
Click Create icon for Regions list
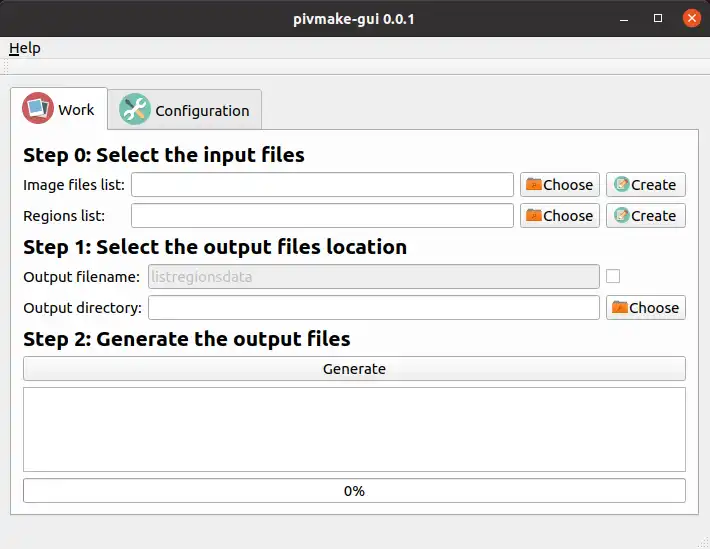622,215
